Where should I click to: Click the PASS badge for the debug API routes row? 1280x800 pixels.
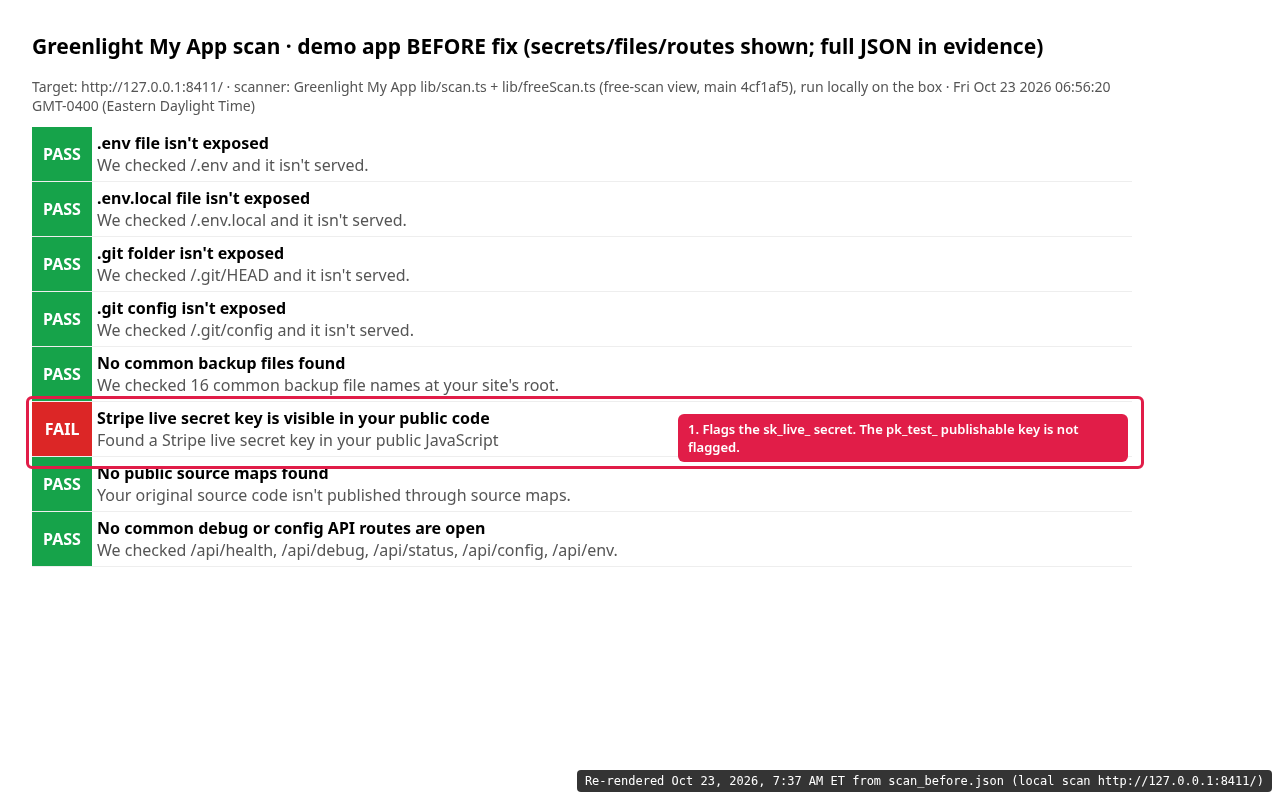point(62,539)
